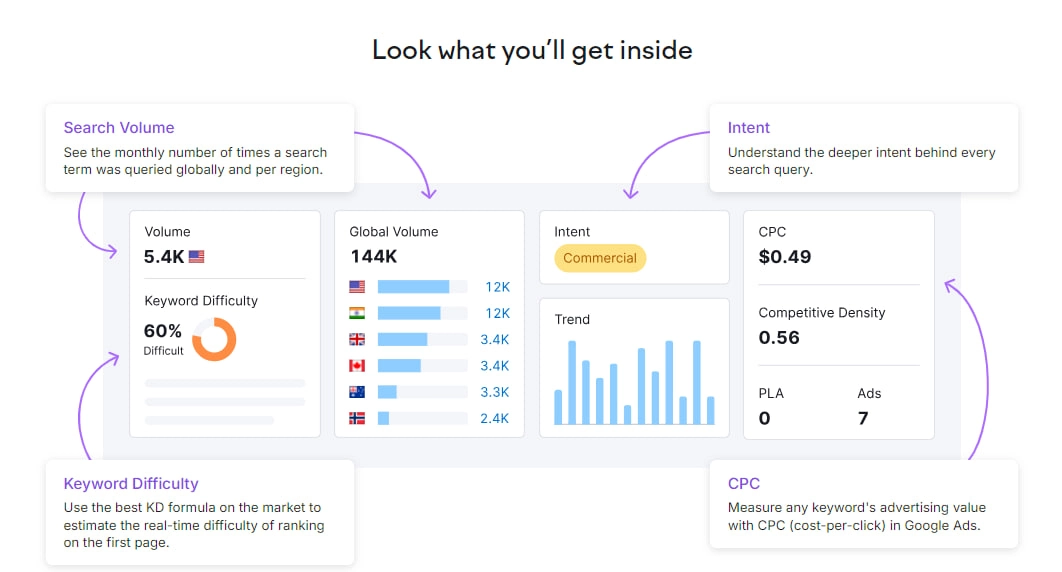
Task: Click the 144K Global Volume value
Action: click(374, 257)
